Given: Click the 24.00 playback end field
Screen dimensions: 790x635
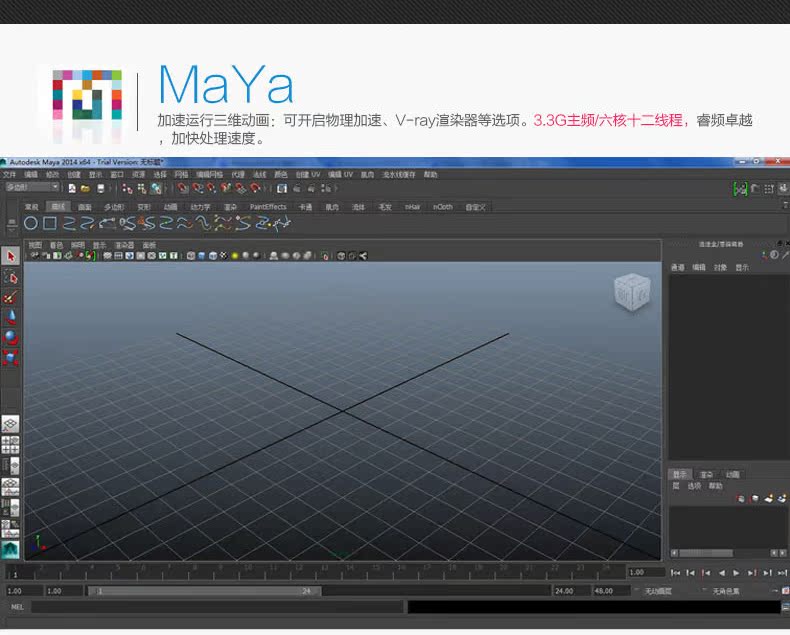Looking at the screenshot, I should point(570,591).
